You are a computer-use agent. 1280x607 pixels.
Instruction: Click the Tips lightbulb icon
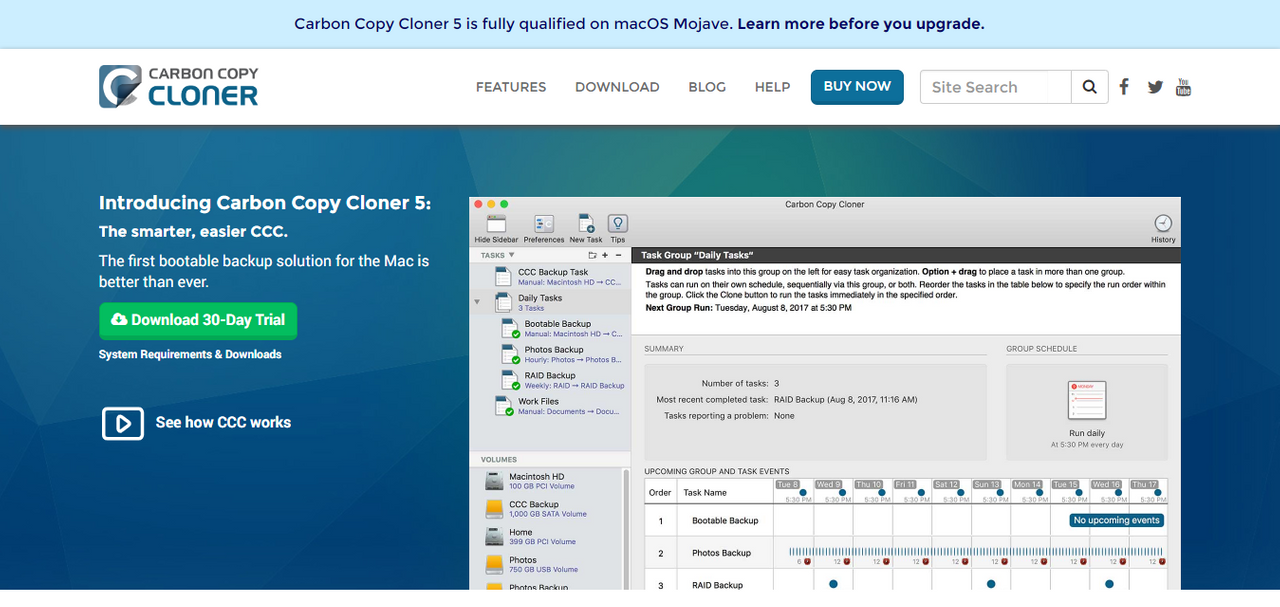618,224
